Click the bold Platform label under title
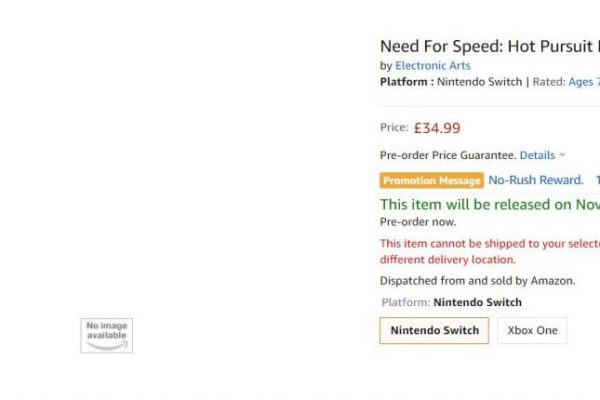 coord(407,82)
